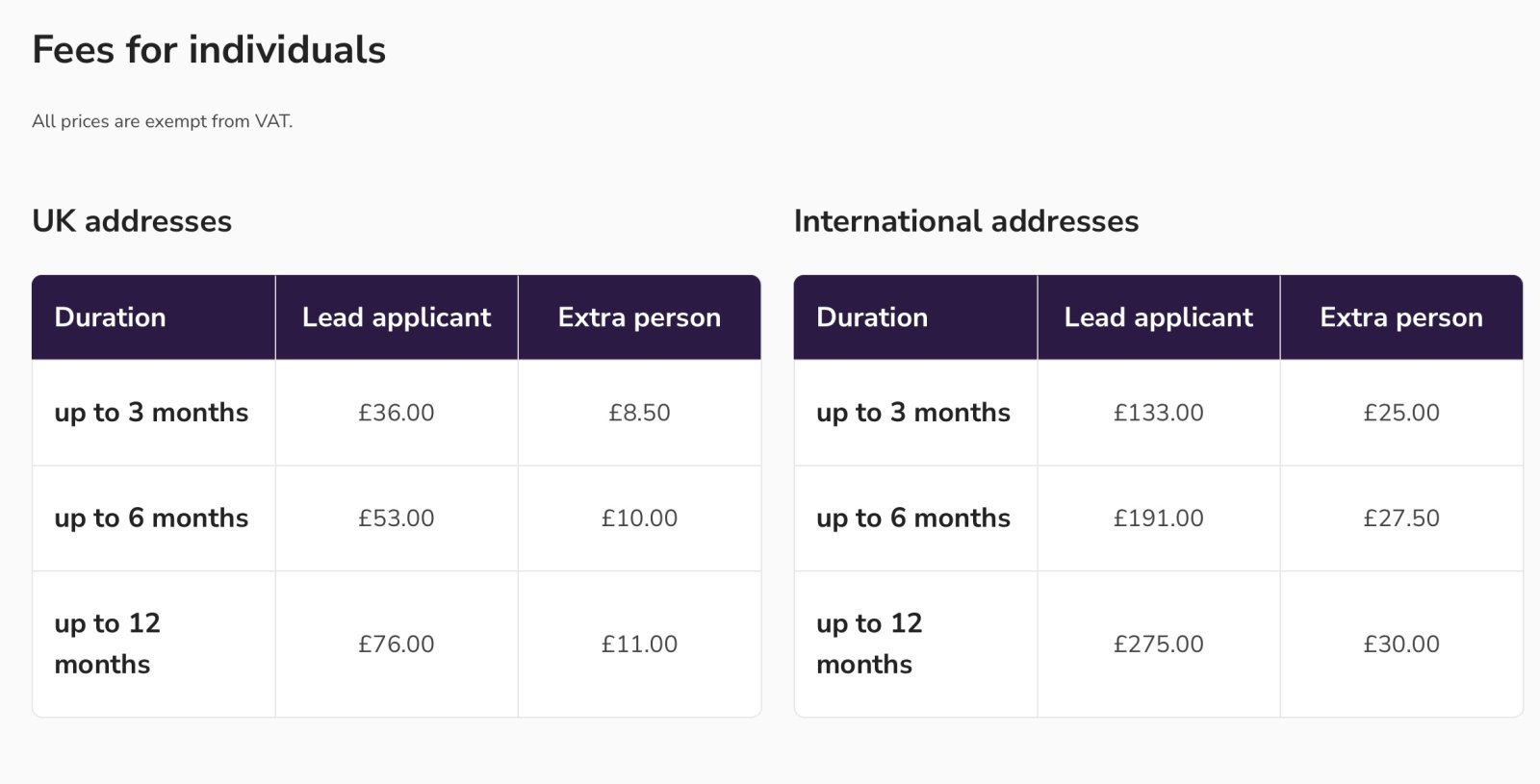Select the £11.00 extra person cell
The image size is (1540, 784).
click(x=639, y=645)
